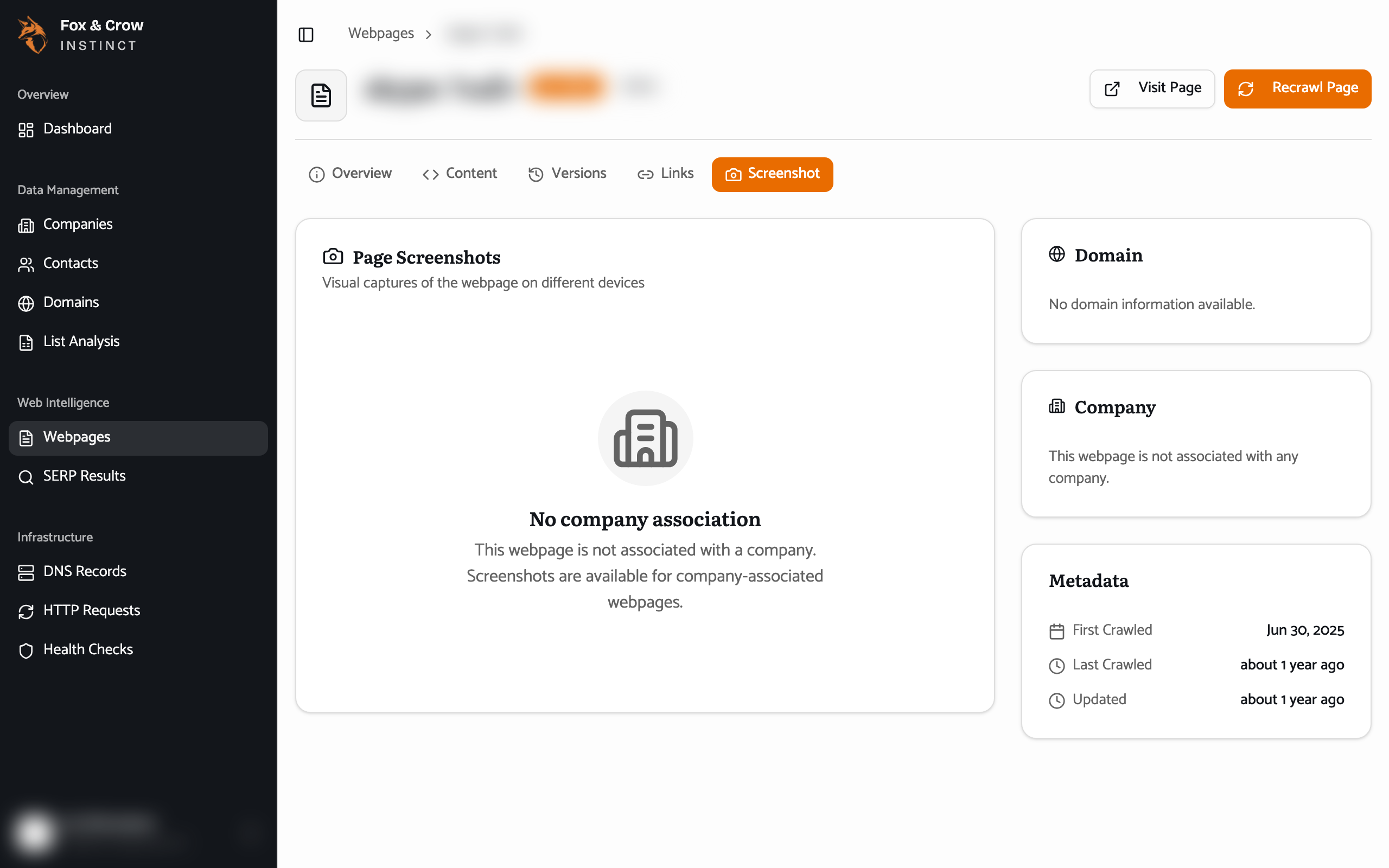The image size is (1389, 868).
Task: Open DNS Records page
Action: coord(138,571)
